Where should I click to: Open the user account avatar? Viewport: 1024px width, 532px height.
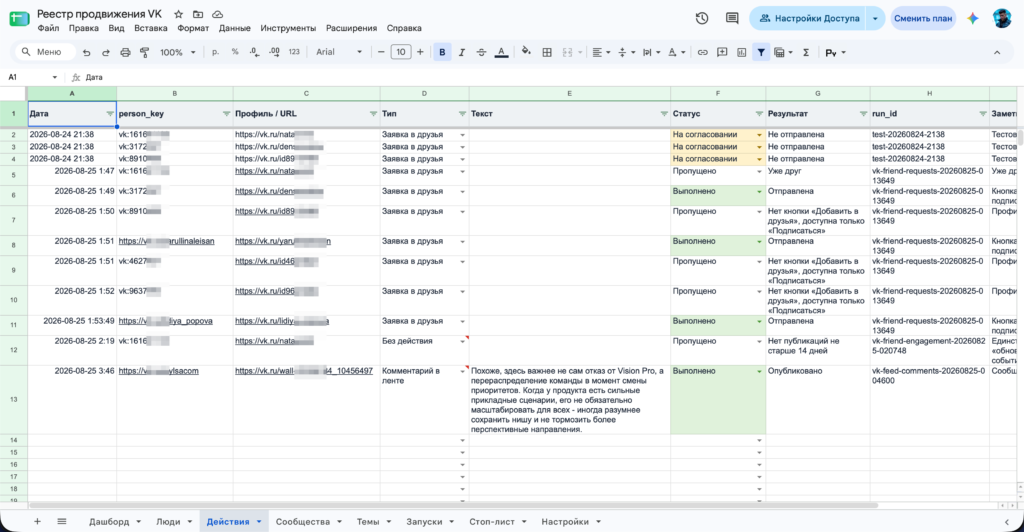[x=1002, y=18]
